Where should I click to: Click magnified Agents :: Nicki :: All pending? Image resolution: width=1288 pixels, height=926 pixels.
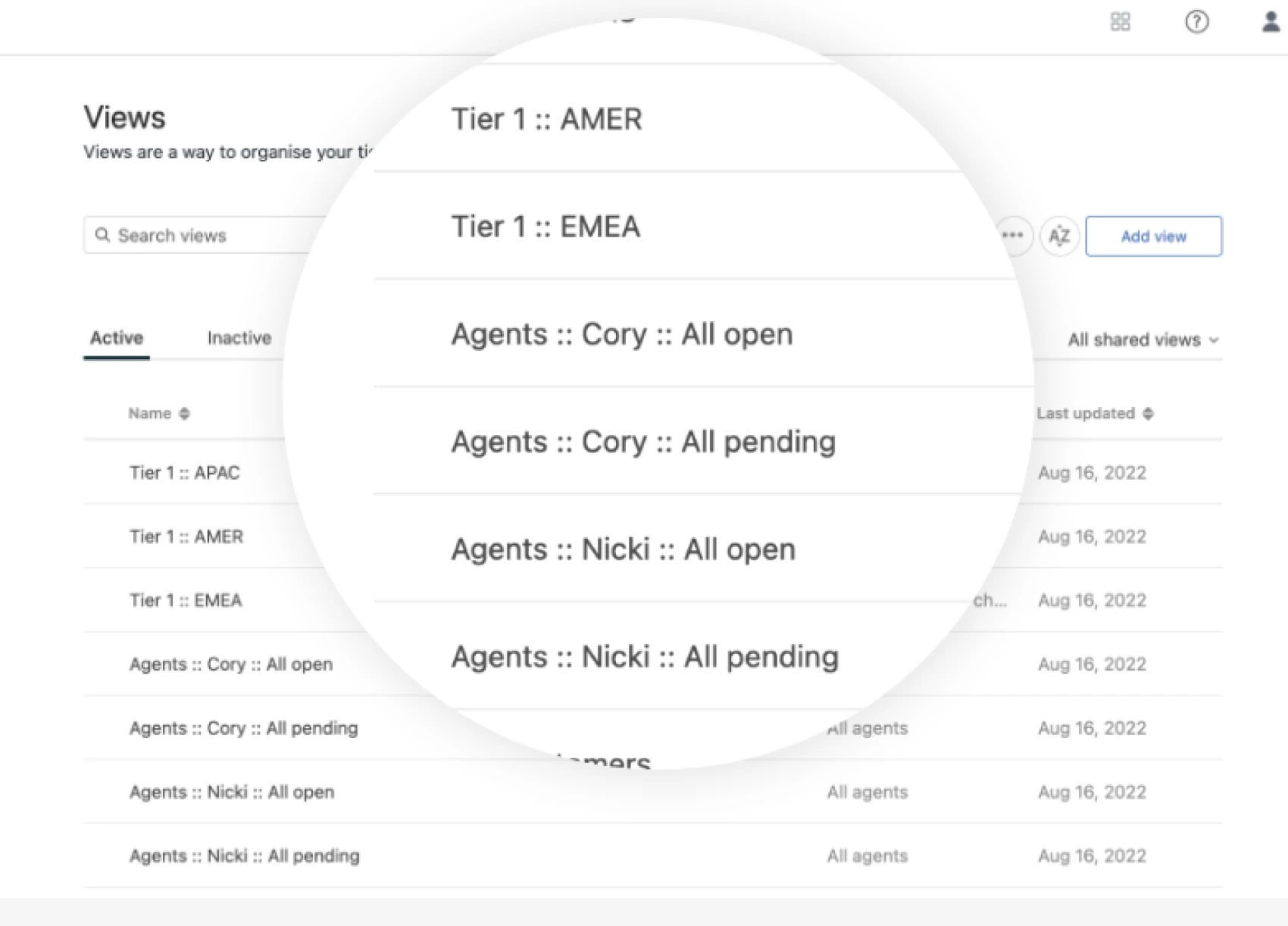(645, 657)
